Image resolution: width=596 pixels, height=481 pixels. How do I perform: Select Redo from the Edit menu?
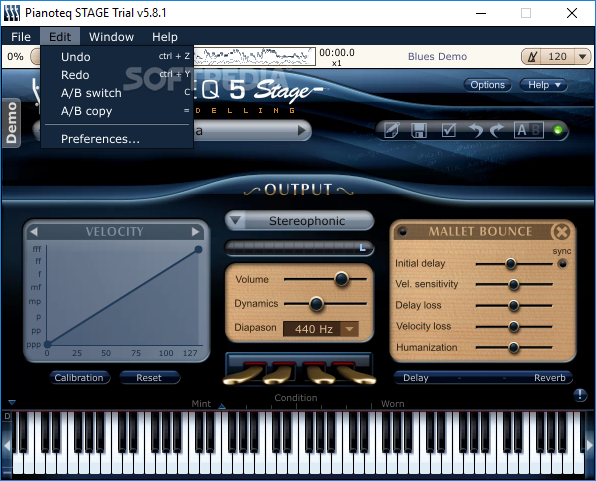(117, 75)
